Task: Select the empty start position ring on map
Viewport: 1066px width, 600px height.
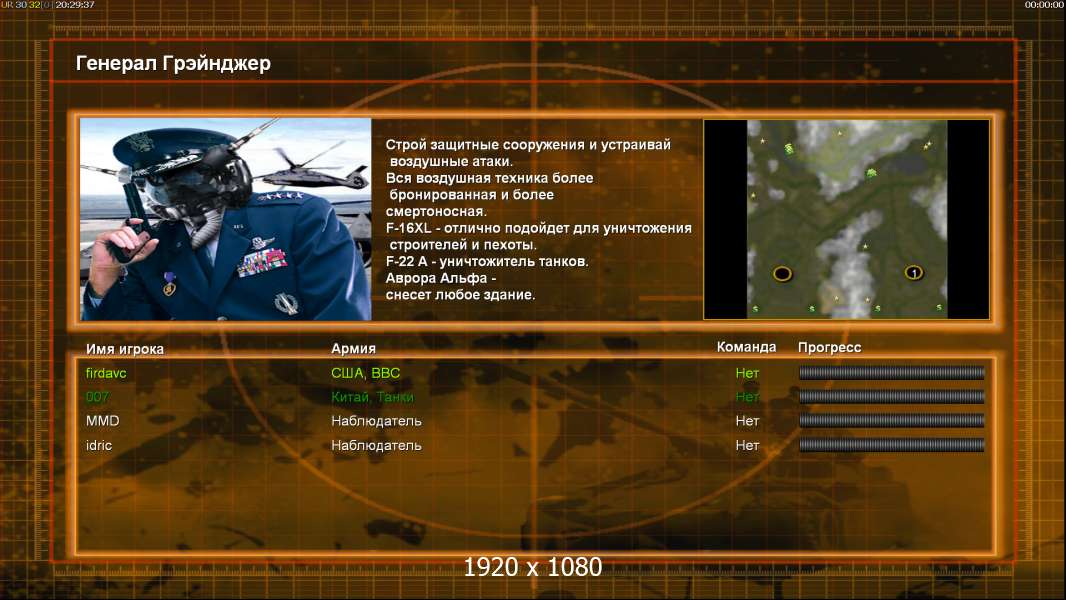Action: tap(783, 274)
